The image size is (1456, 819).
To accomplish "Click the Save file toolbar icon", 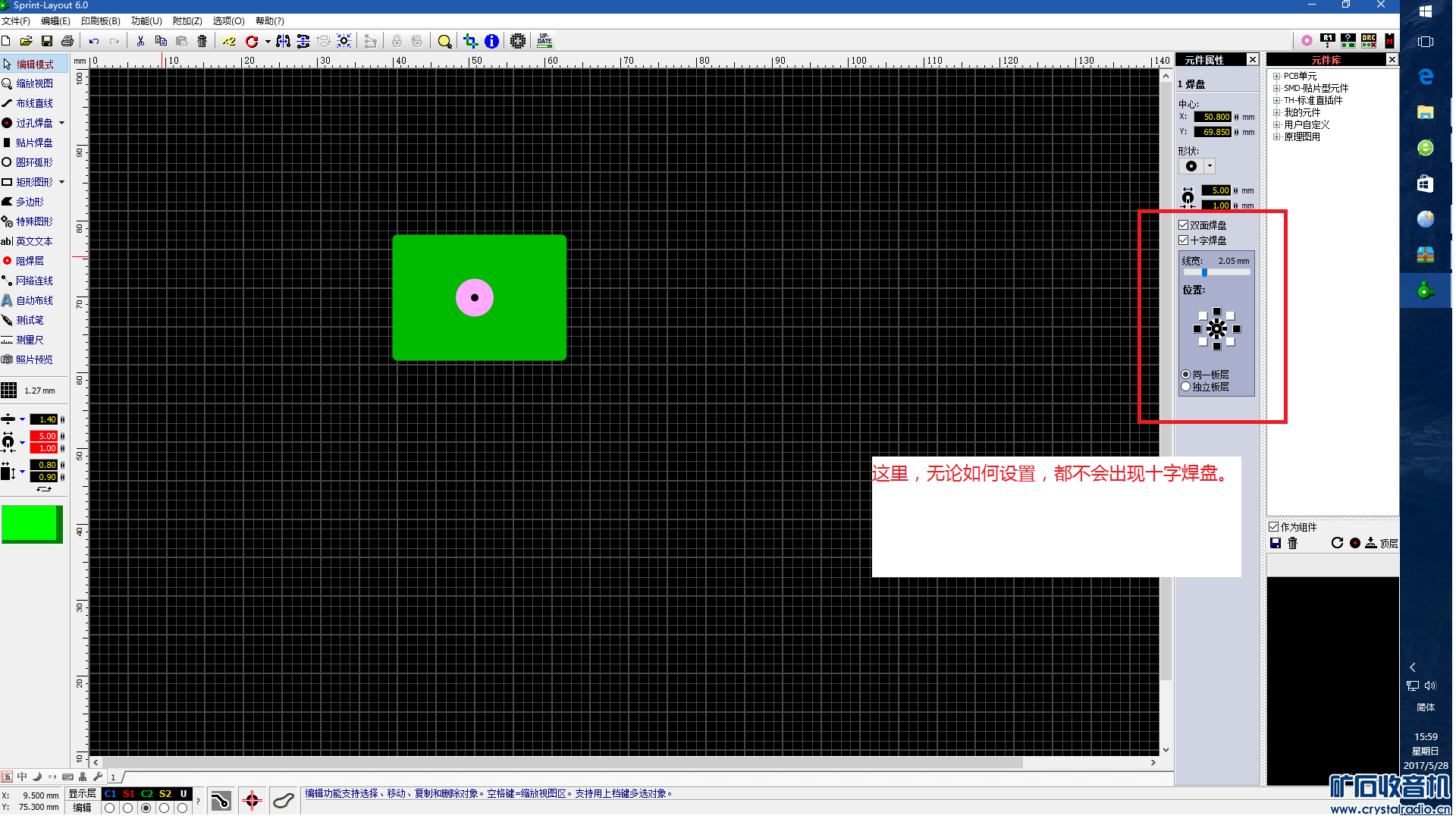I will tap(47, 41).
